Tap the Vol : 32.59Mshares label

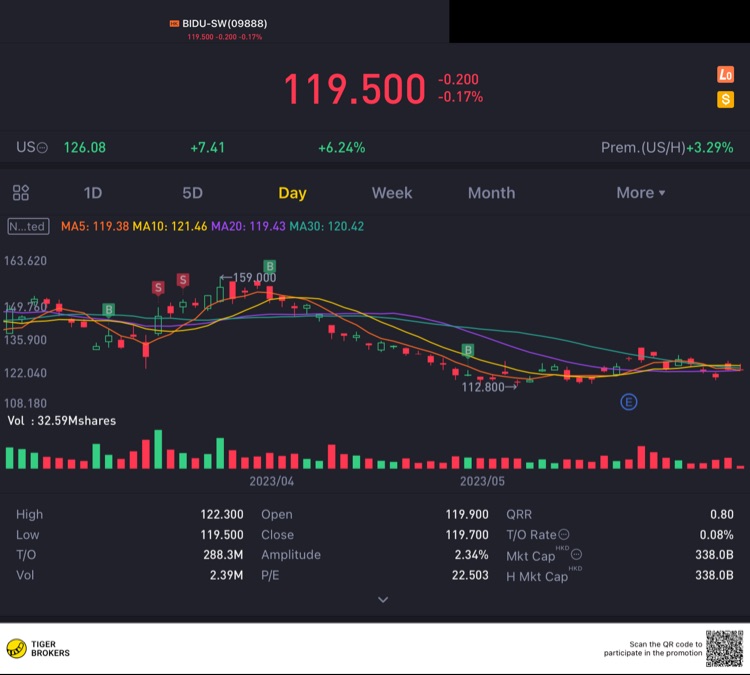coord(61,420)
